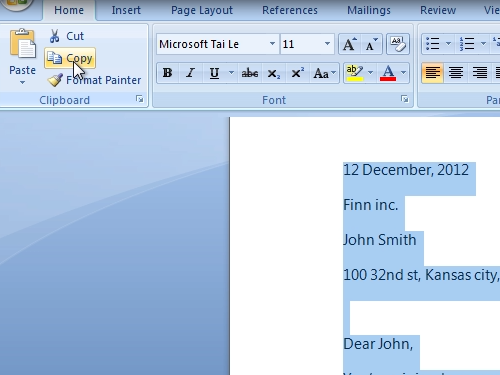This screenshot has width=500, height=375.
Task: Click the Grow Font icon
Action: coord(350,44)
